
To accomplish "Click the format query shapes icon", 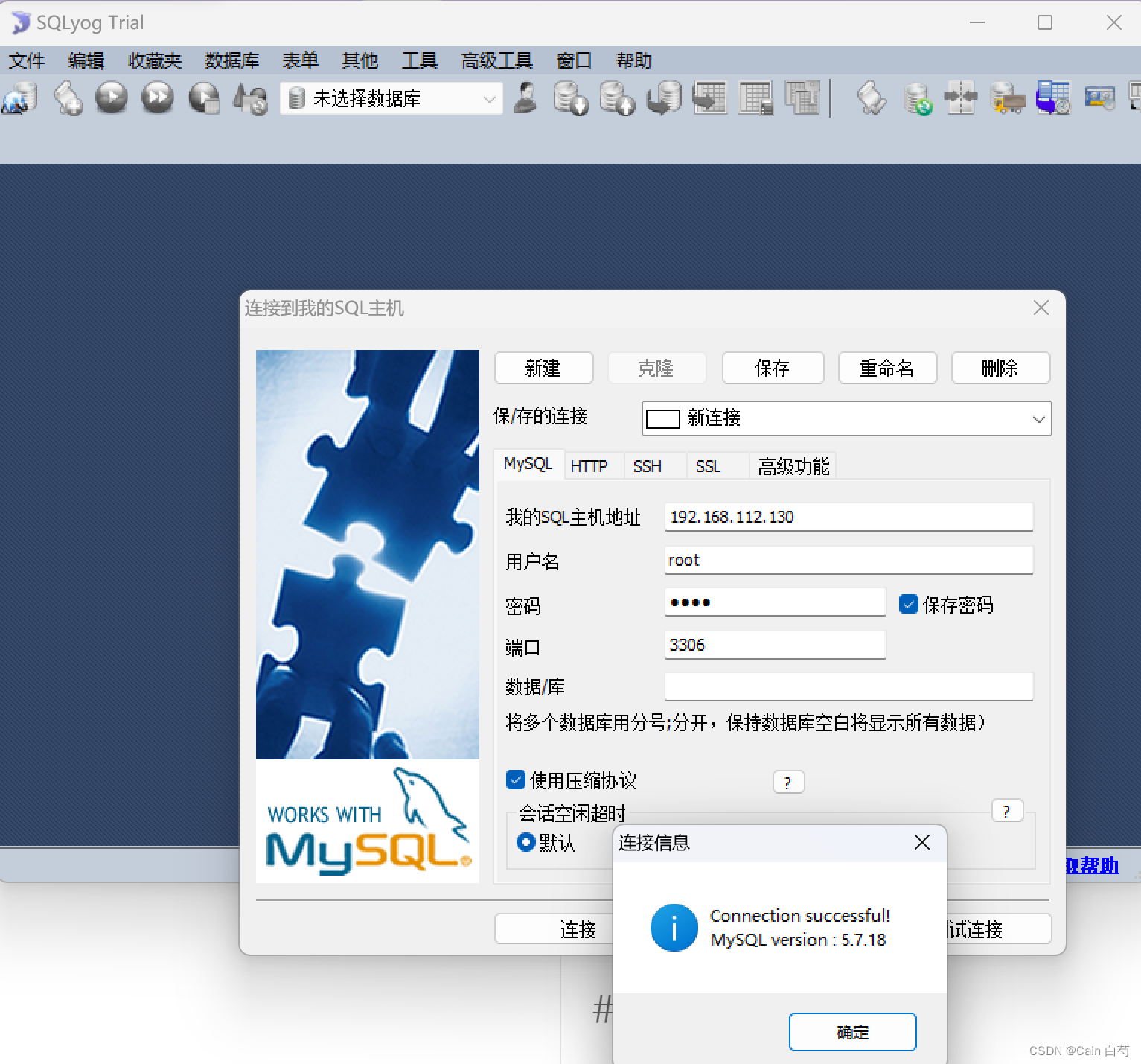I will point(250,98).
